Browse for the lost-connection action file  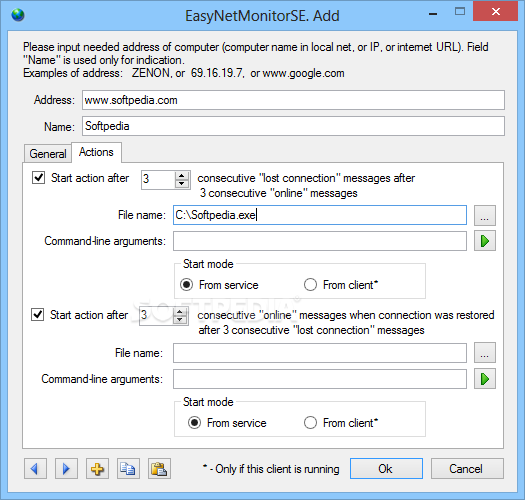pyautogui.click(x=485, y=215)
